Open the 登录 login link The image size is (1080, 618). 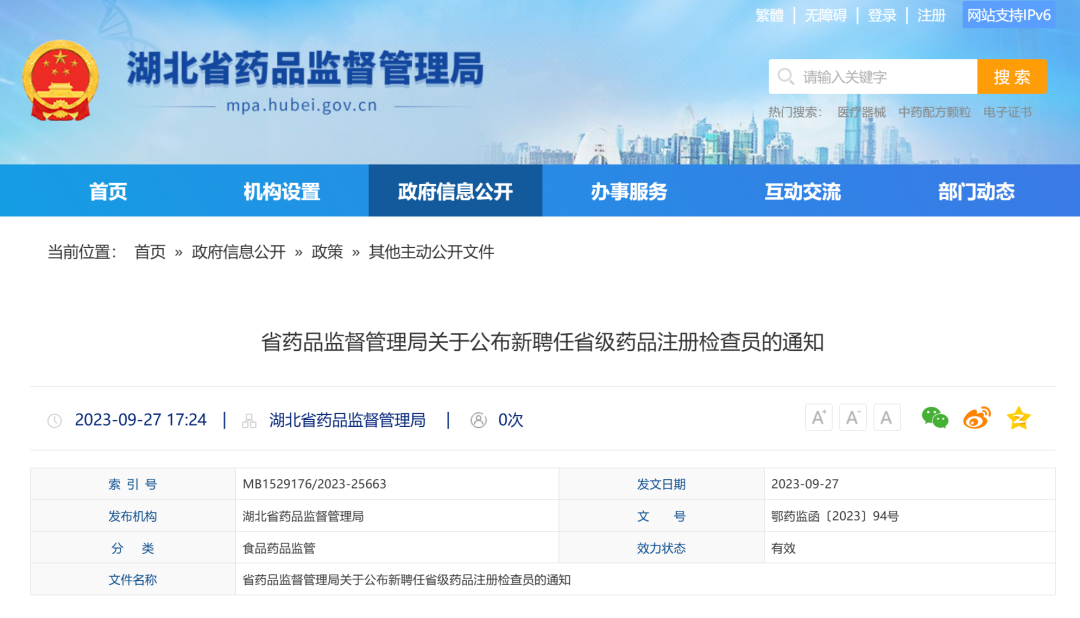[x=882, y=15]
